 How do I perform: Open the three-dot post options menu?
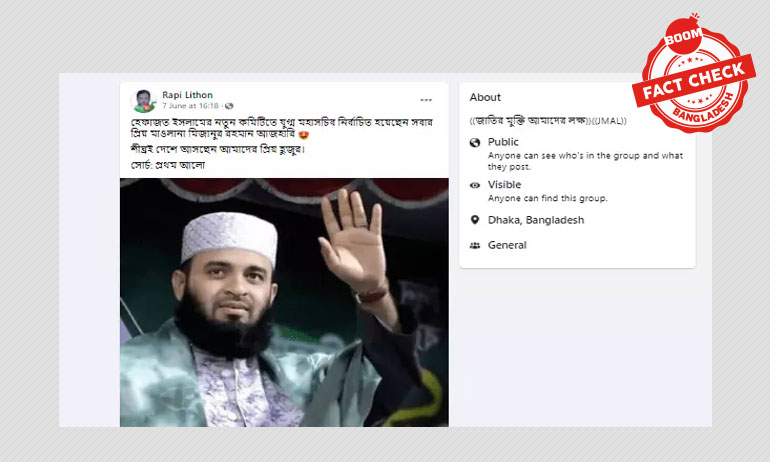tap(426, 100)
